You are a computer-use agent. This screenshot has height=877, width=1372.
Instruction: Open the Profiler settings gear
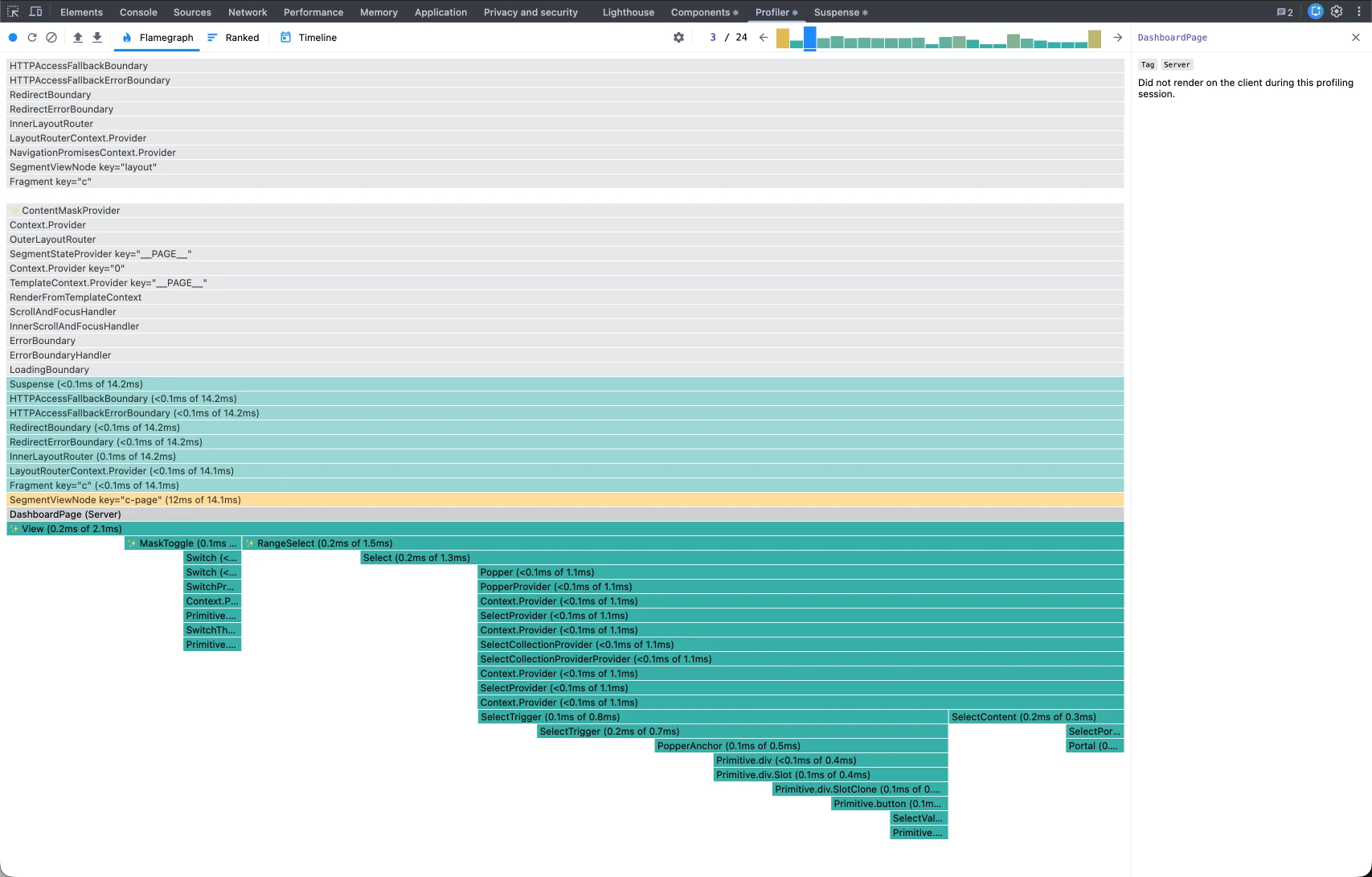point(678,38)
